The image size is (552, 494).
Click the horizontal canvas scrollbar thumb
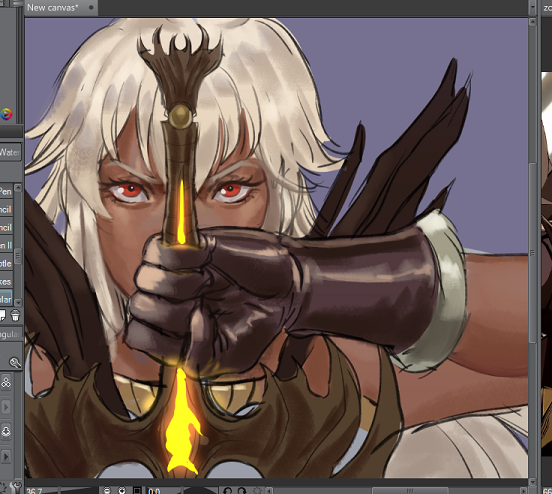410,490
